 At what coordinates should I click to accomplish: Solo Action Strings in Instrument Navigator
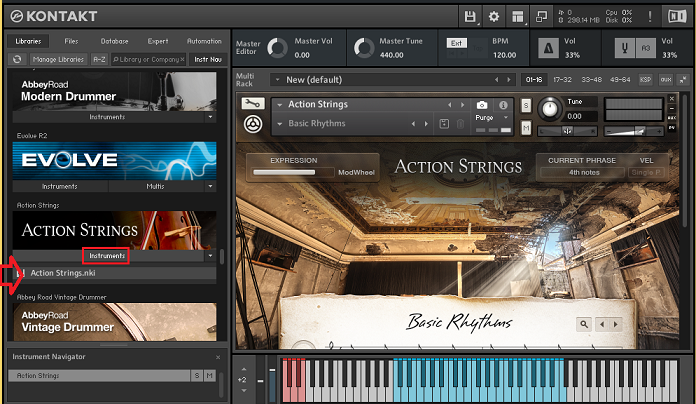click(x=197, y=376)
